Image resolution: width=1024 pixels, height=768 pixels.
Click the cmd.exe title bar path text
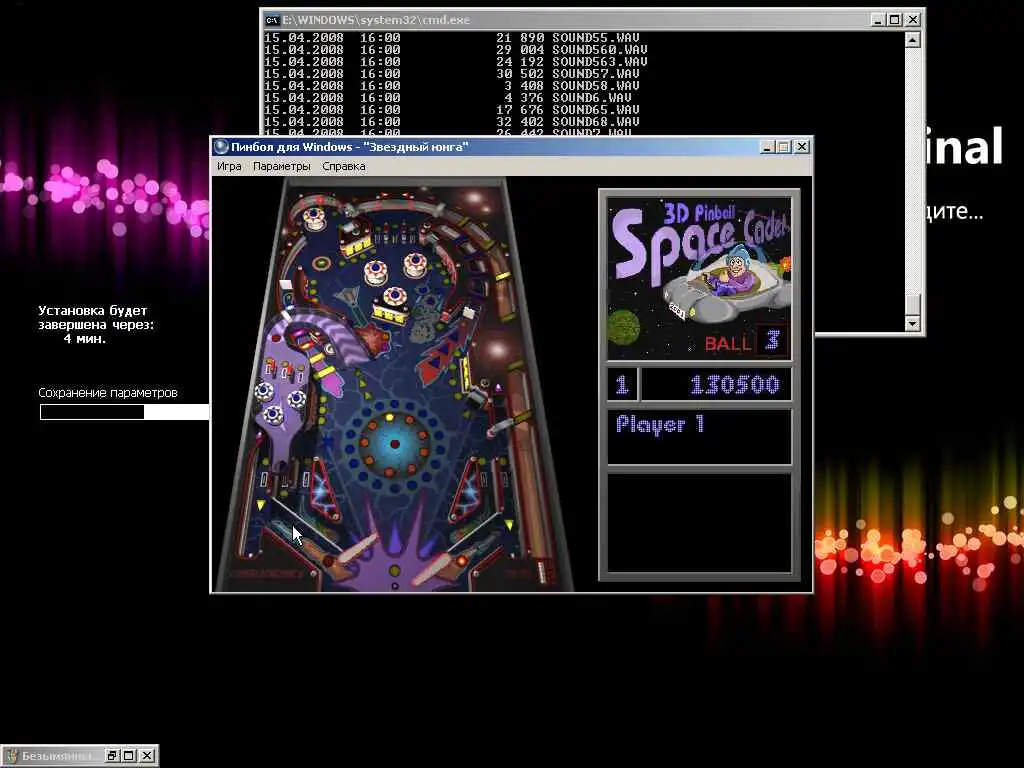(376, 20)
